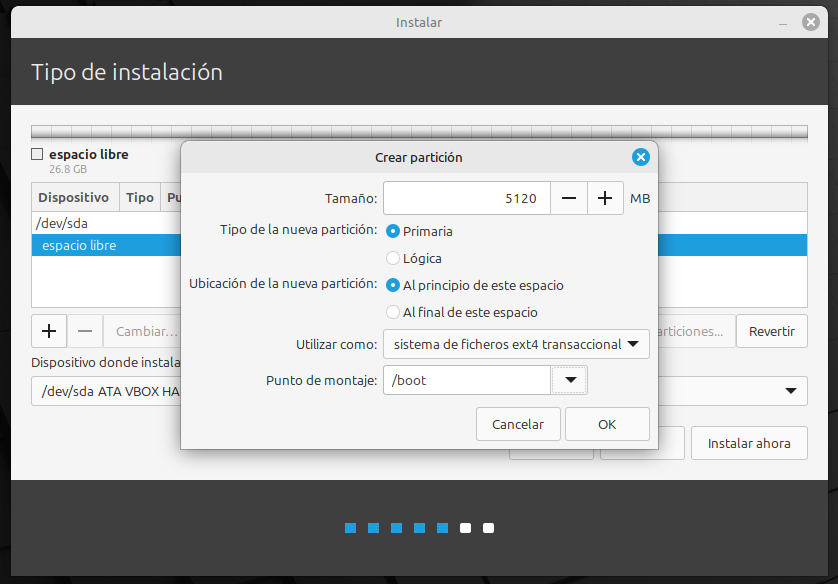This screenshot has width=838, height=584.
Task: Click the Revertir button
Action: 771,331
